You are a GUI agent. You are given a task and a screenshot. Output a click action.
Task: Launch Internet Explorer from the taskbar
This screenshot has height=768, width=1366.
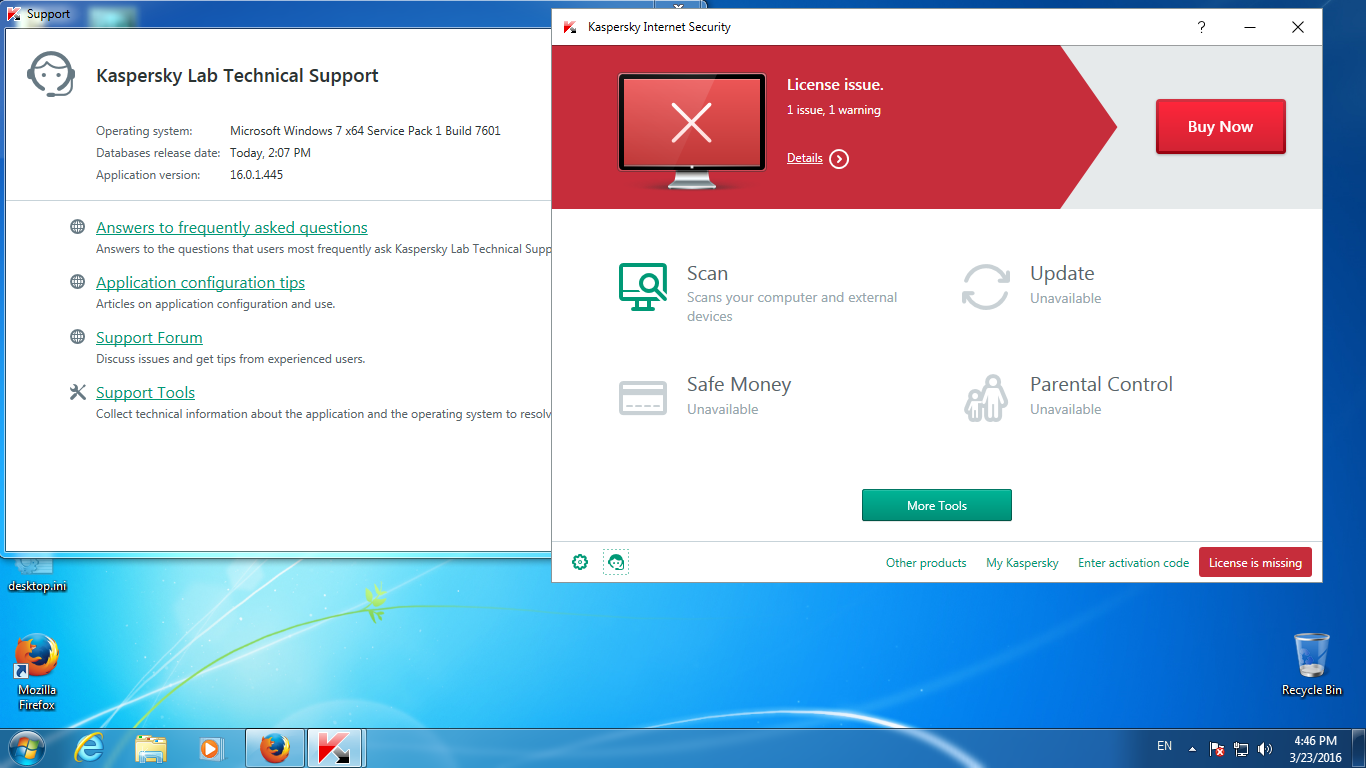[90, 747]
